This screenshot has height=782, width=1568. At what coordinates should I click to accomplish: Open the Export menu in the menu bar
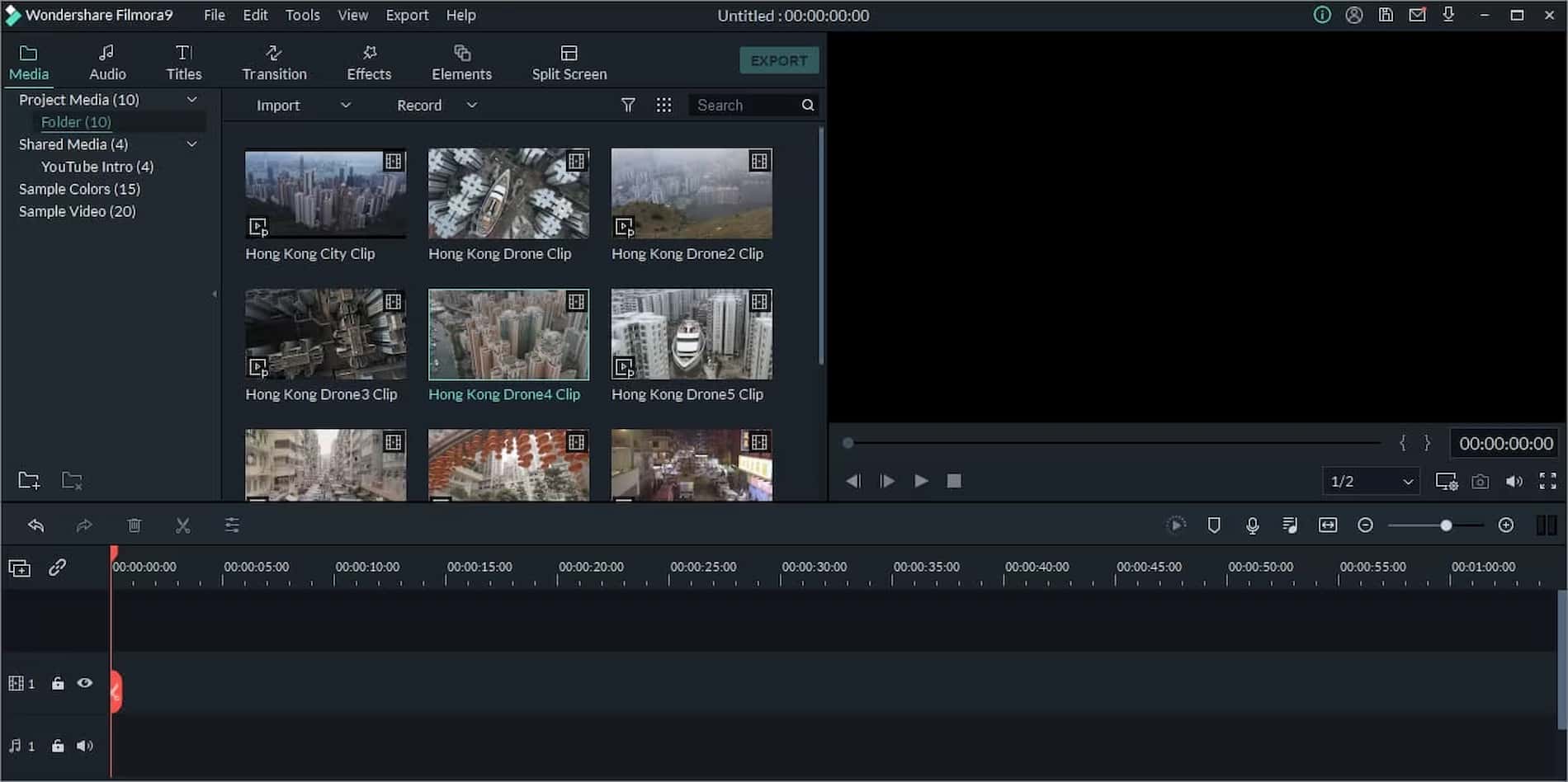click(407, 15)
